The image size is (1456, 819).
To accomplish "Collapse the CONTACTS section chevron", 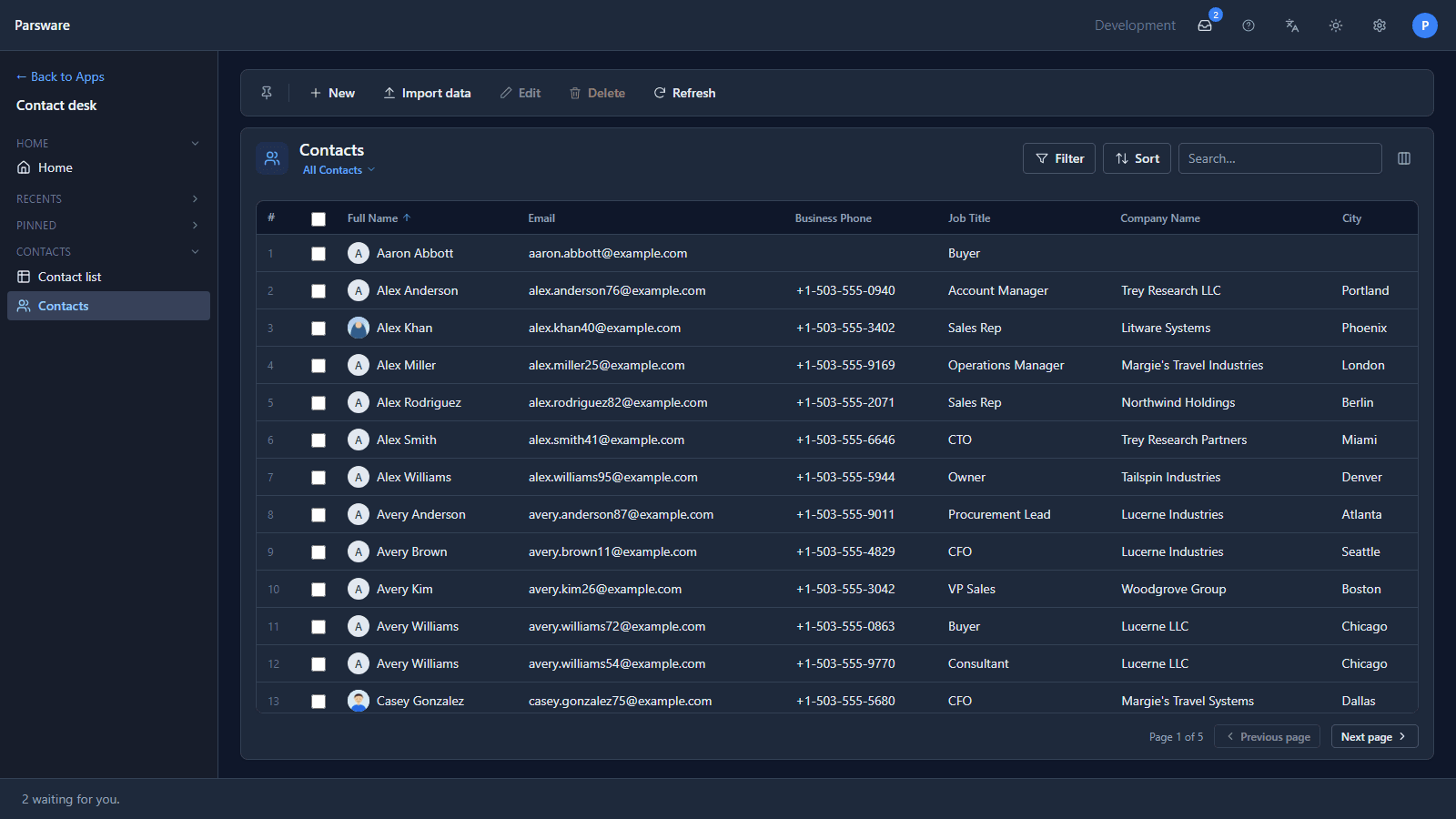I will click(x=195, y=251).
